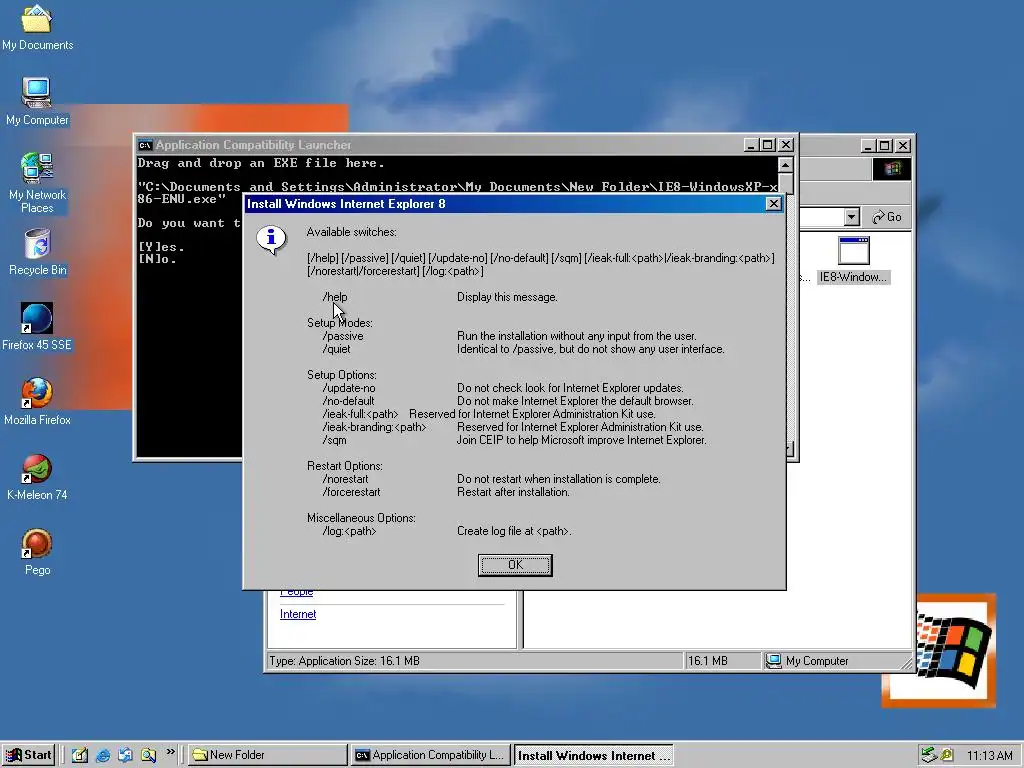The width and height of the screenshot is (1024, 768).
Task: Click Windows logo throbber in New Folder window
Action: tap(891, 169)
